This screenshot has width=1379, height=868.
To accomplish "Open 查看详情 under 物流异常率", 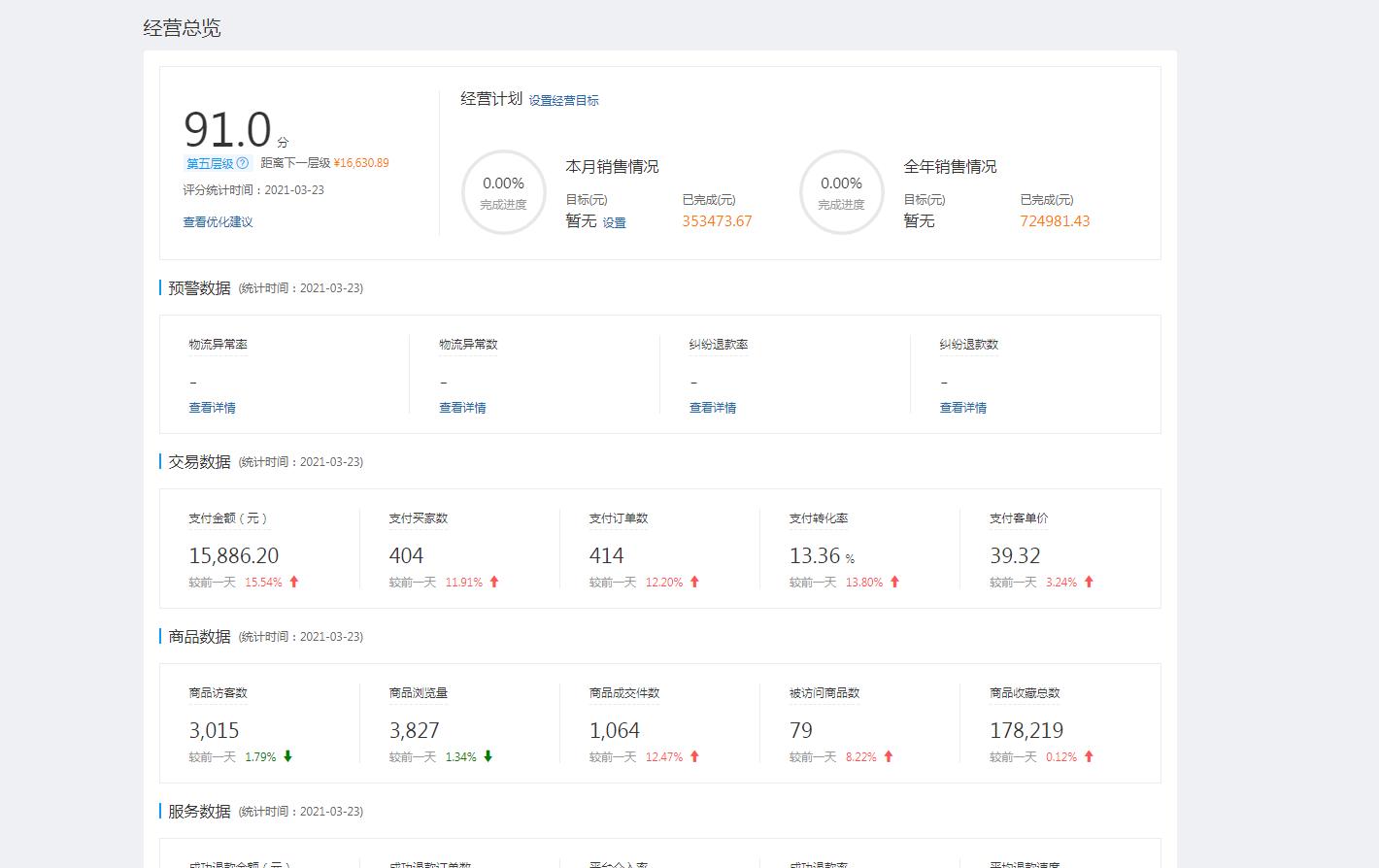I will point(212,408).
